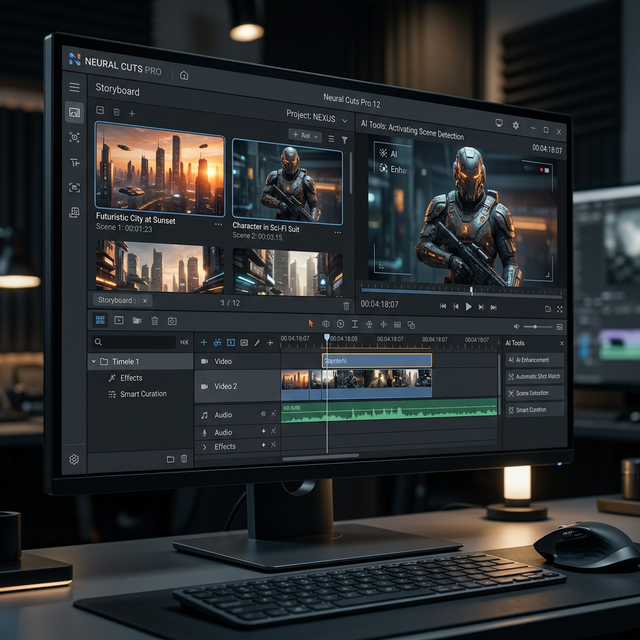
Task: Open settings via the gear icon at bottom-left
Action: point(74,459)
